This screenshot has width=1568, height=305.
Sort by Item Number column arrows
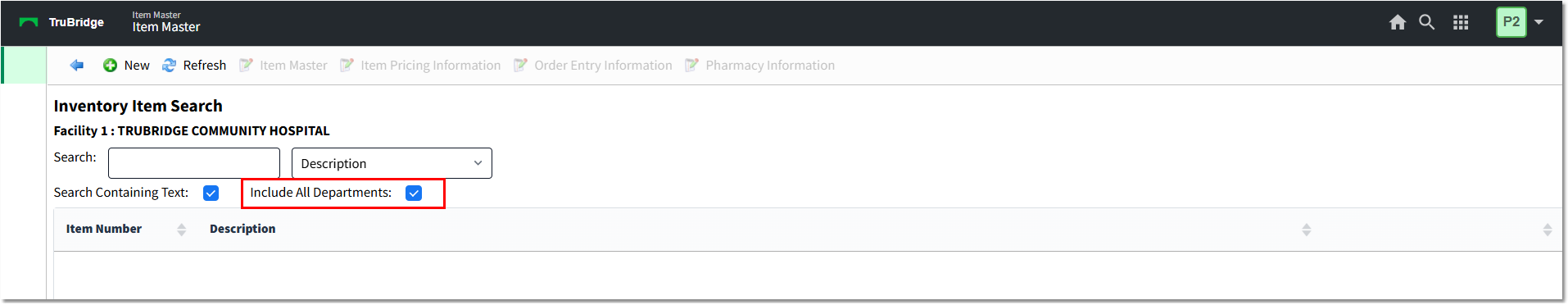[x=182, y=230]
